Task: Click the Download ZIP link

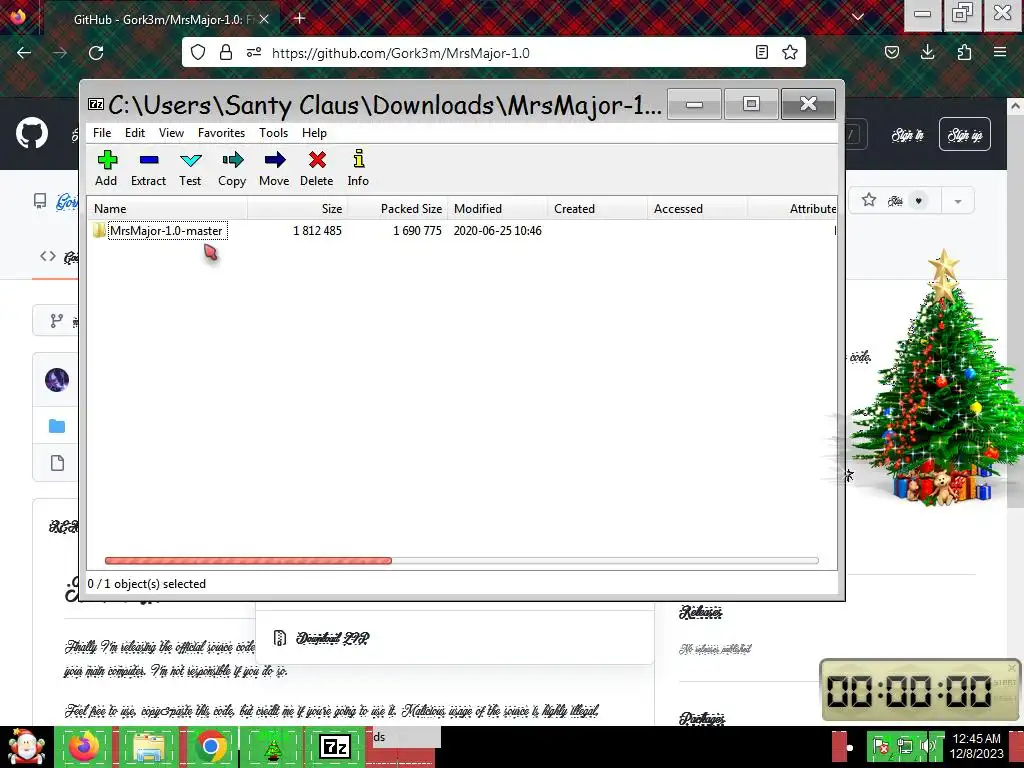Action: pos(332,638)
